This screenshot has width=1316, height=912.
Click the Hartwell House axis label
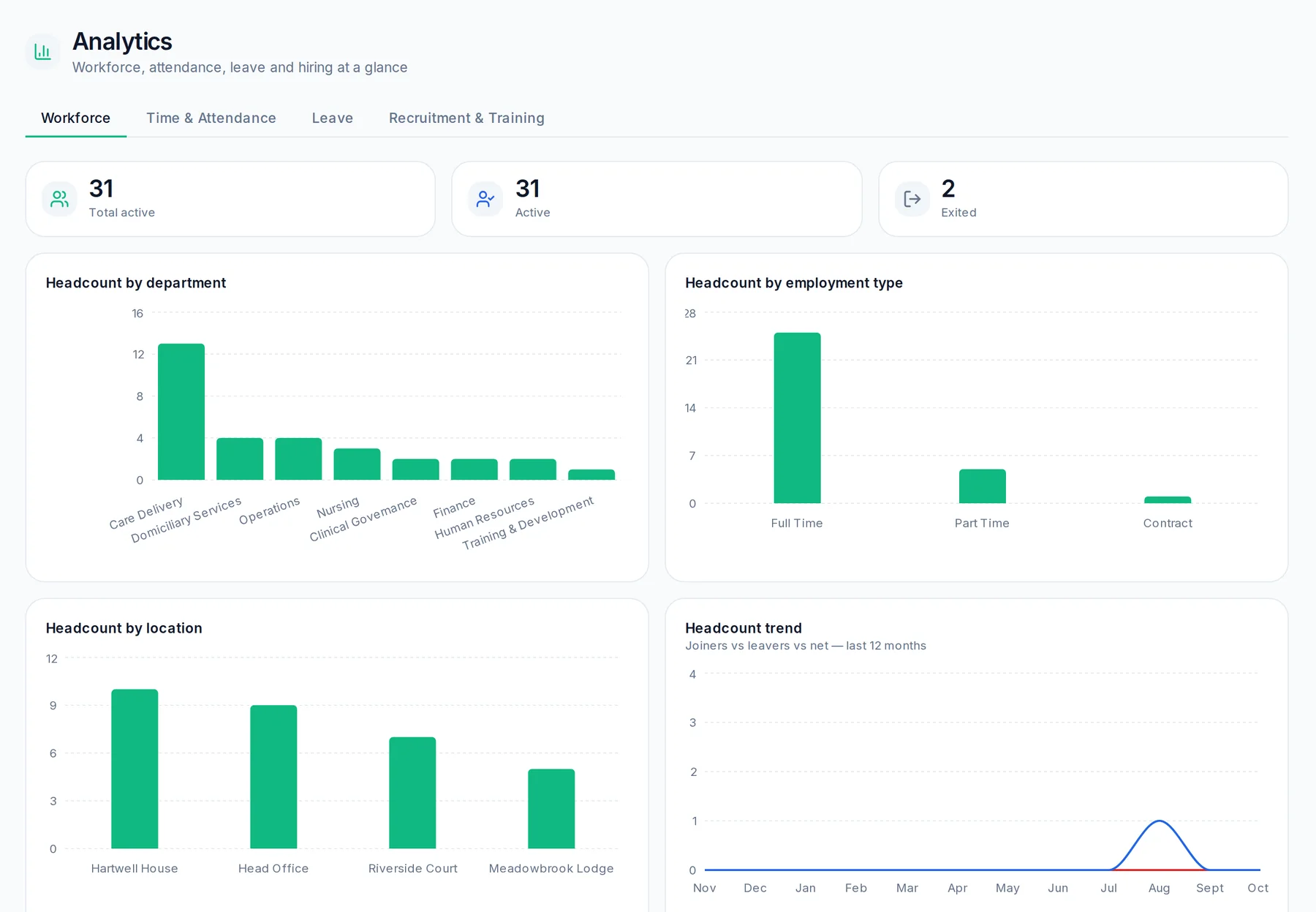pyautogui.click(x=135, y=868)
